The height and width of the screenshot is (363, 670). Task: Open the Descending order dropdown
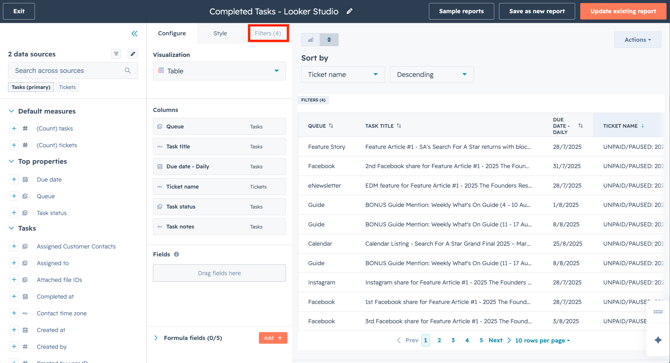coord(432,74)
